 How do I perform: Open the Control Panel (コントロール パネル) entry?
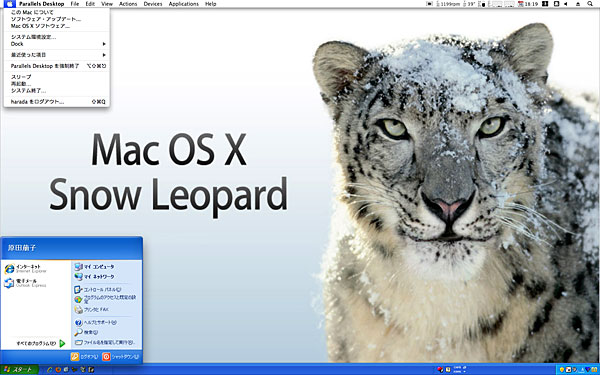(98, 290)
